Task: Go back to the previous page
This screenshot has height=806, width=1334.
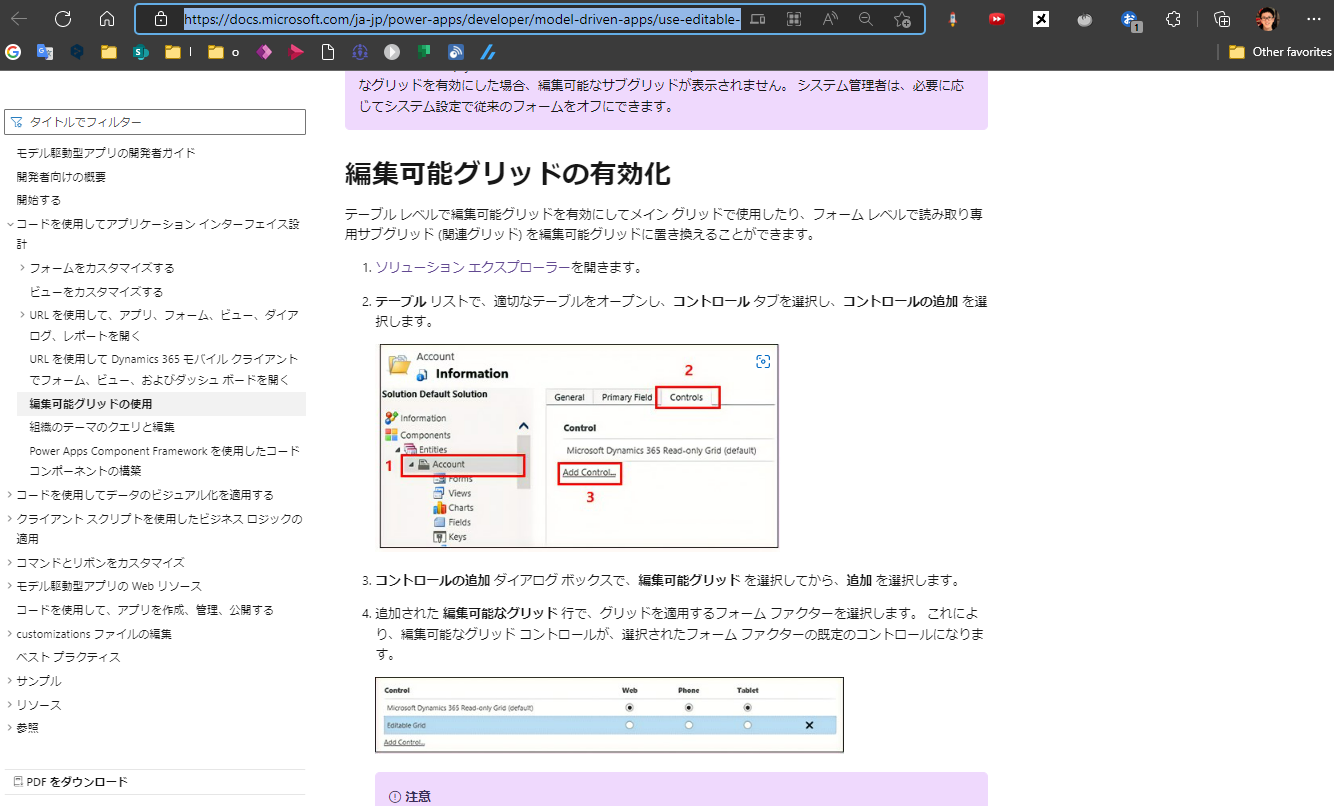Action: (x=19, y=18)
